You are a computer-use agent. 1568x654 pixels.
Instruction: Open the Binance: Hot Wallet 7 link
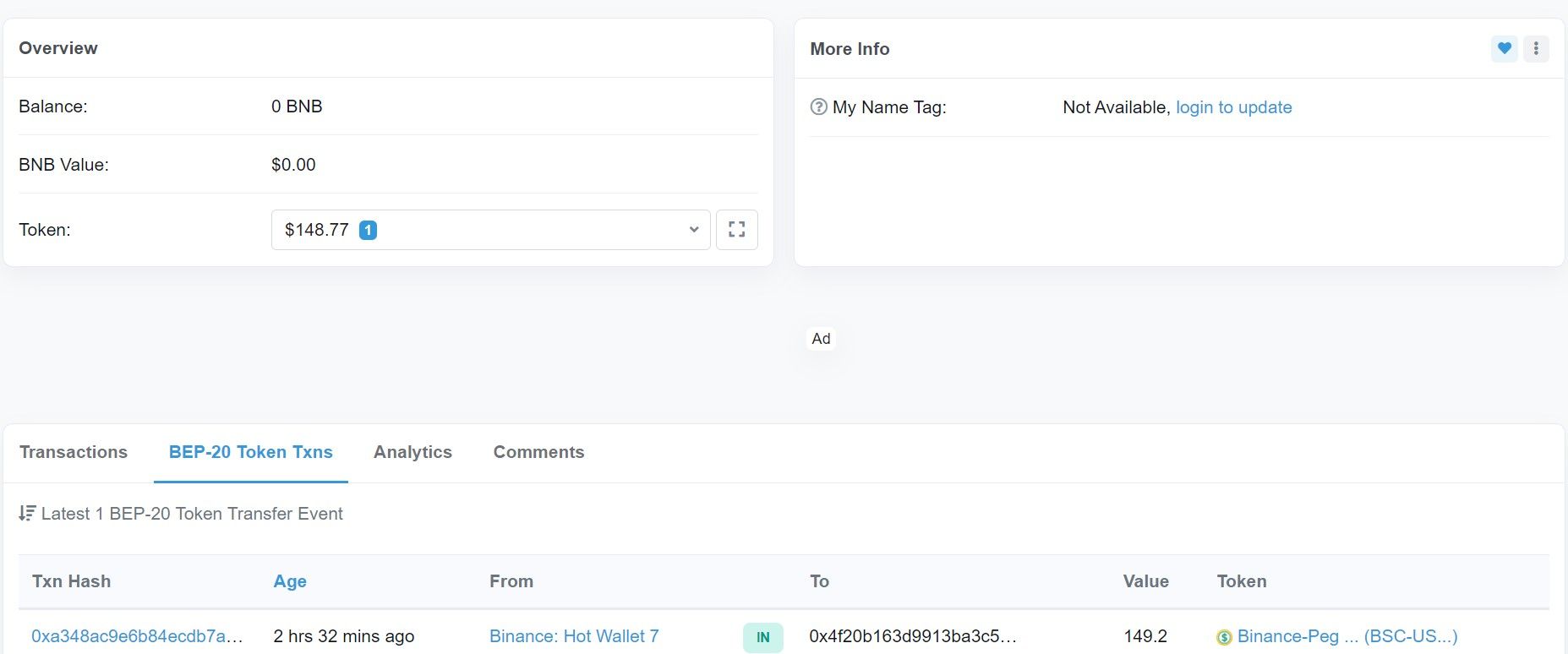[574, 636]
